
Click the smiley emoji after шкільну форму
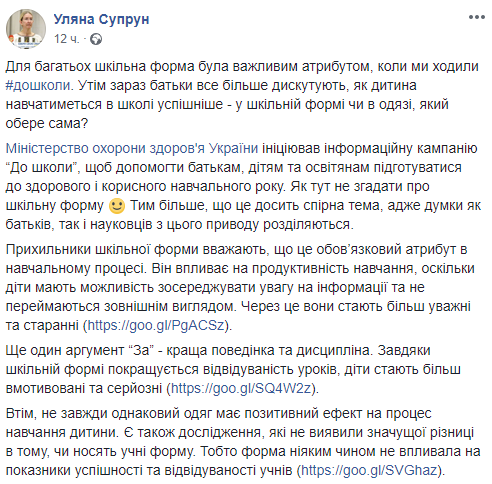(x=117, y=206)
